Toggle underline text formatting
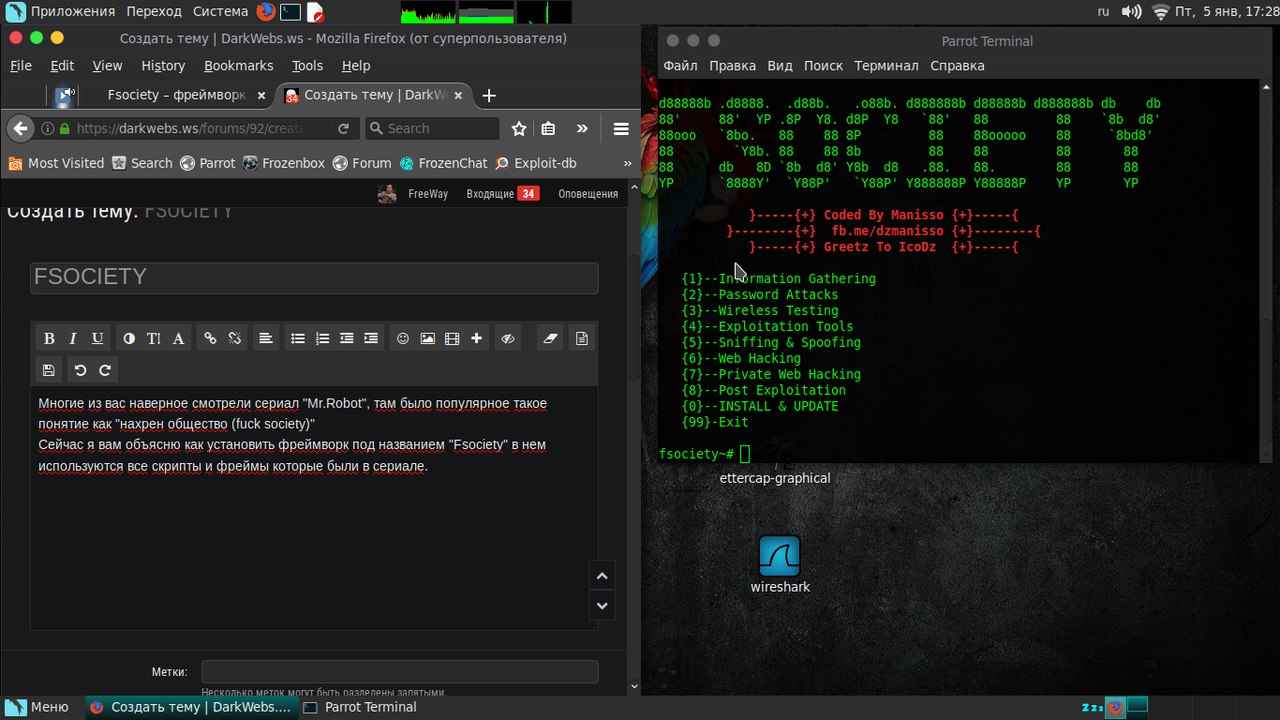 pos(97,339)
